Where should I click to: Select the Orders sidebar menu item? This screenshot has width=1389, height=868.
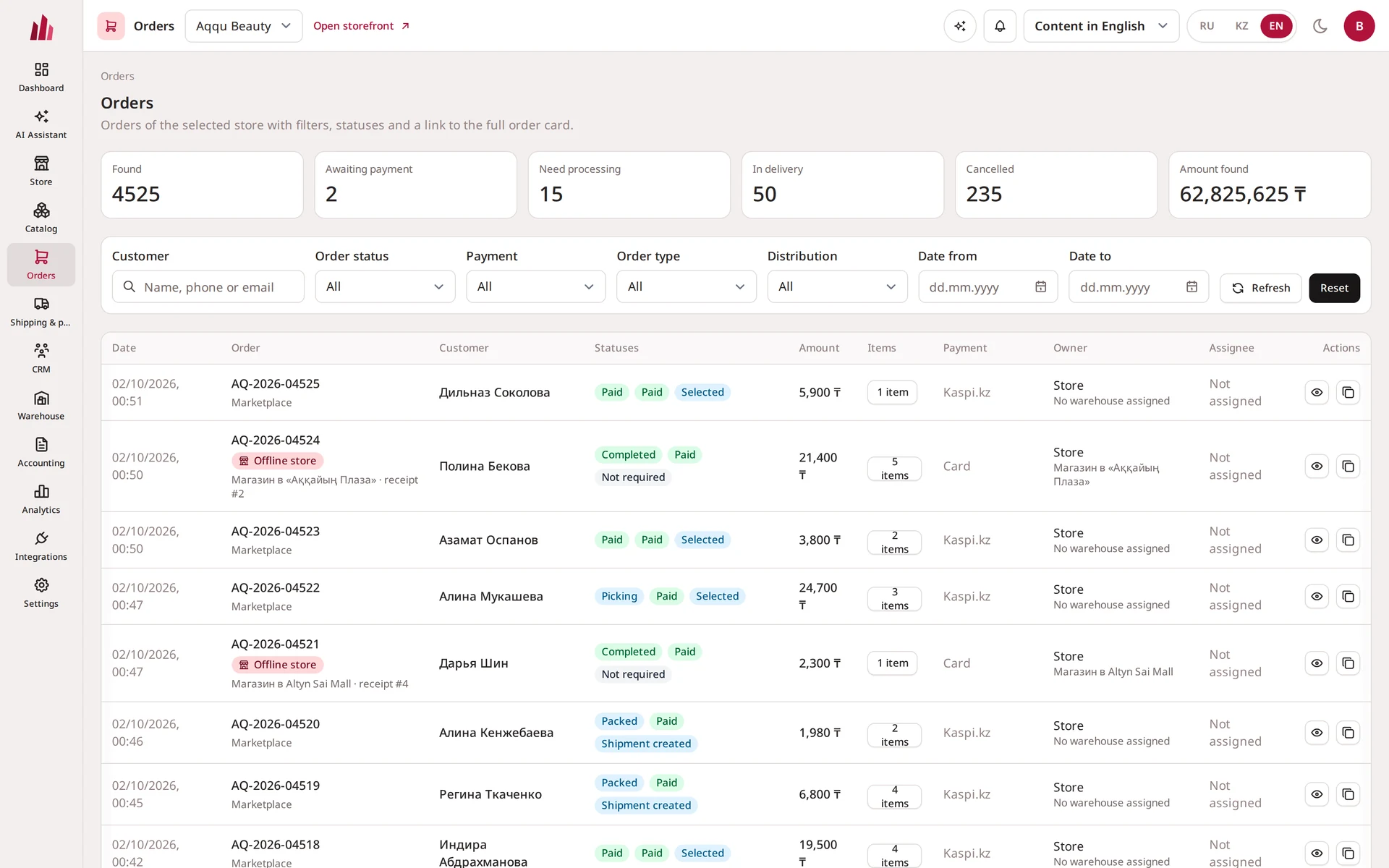pyautogui.click(x=41, y=265)
